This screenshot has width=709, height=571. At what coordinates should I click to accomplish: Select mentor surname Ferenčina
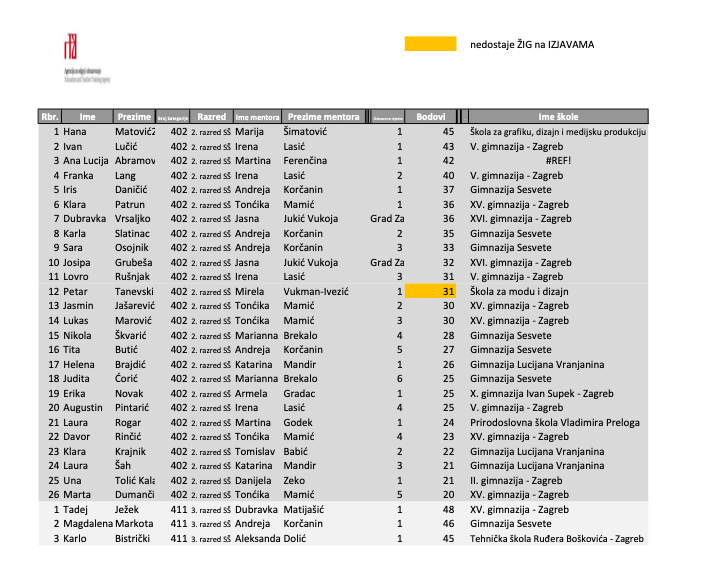pos(305,160)
